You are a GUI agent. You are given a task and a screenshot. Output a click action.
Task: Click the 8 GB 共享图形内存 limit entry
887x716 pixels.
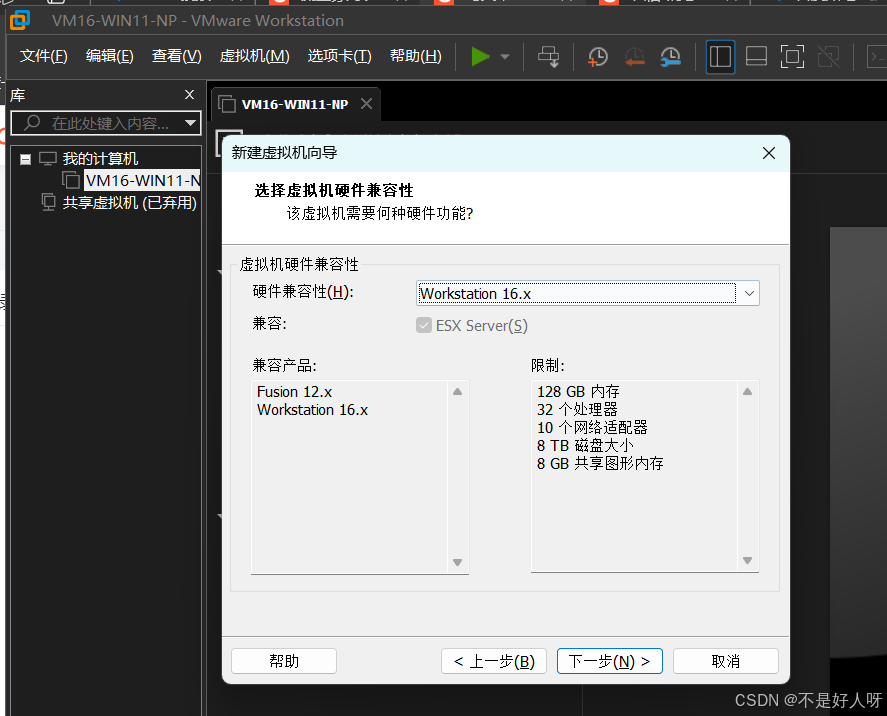600,464
